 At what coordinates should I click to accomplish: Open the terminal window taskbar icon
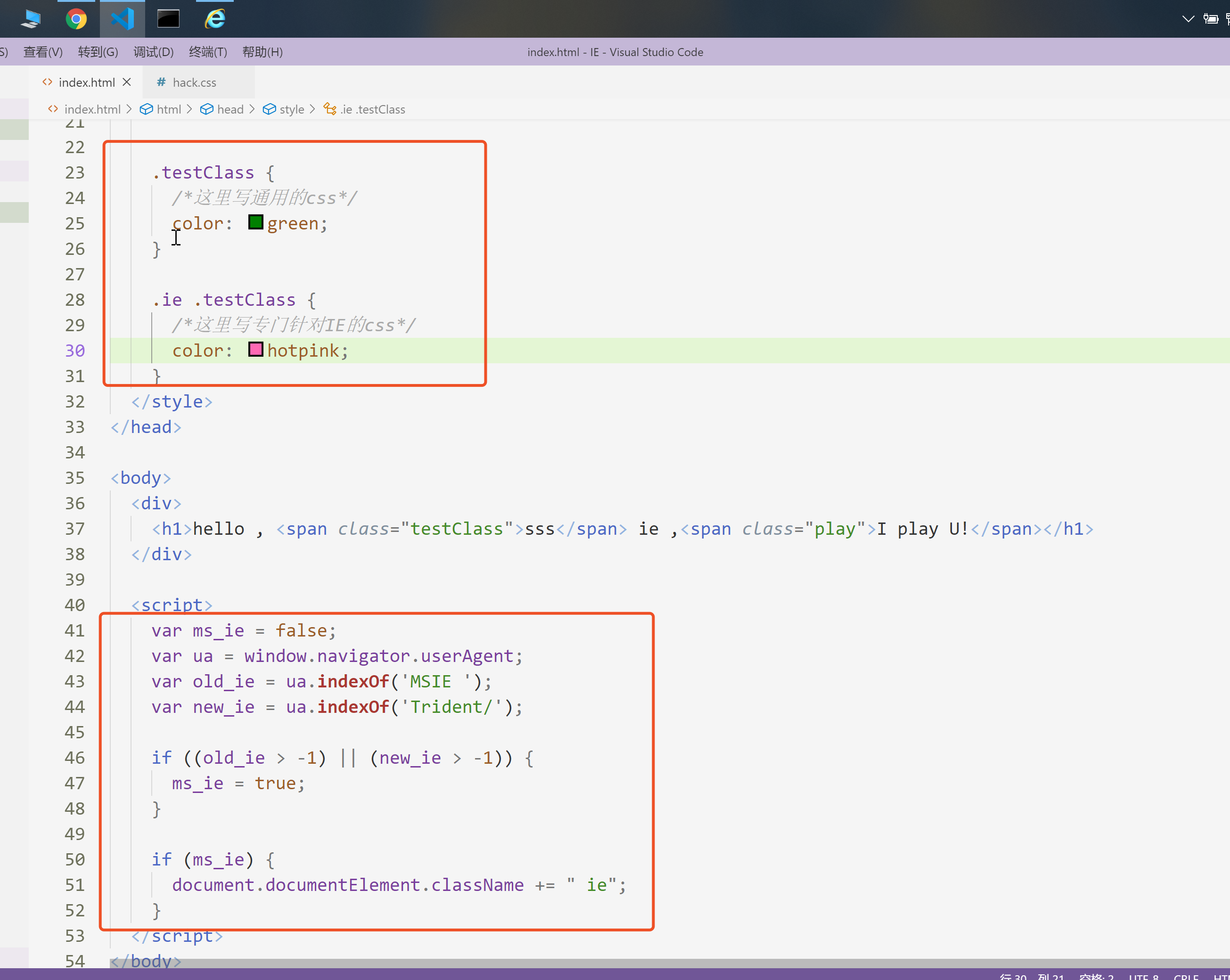(168, 19)
